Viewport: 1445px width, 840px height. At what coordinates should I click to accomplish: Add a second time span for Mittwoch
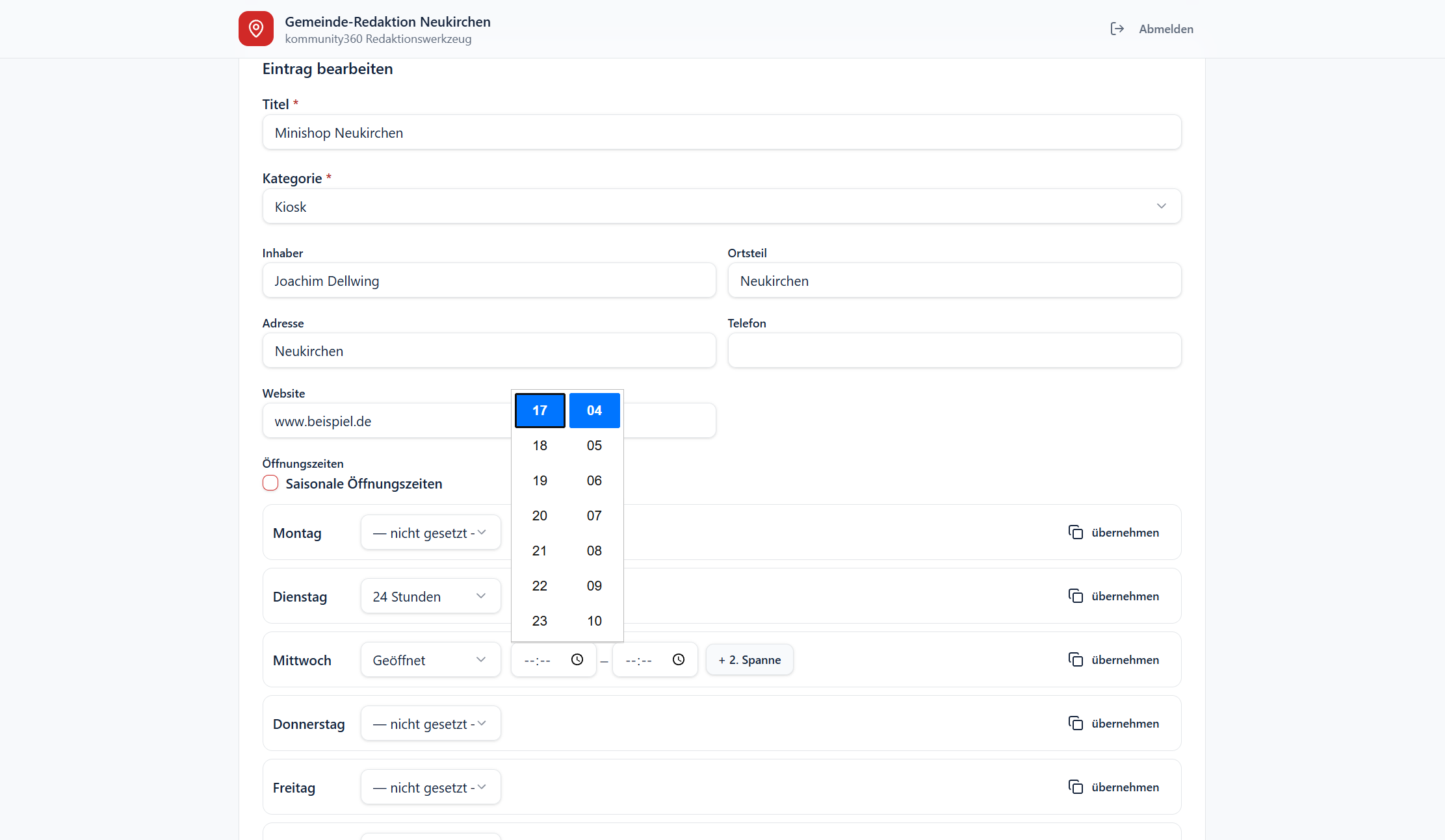[x=749, y=659]
